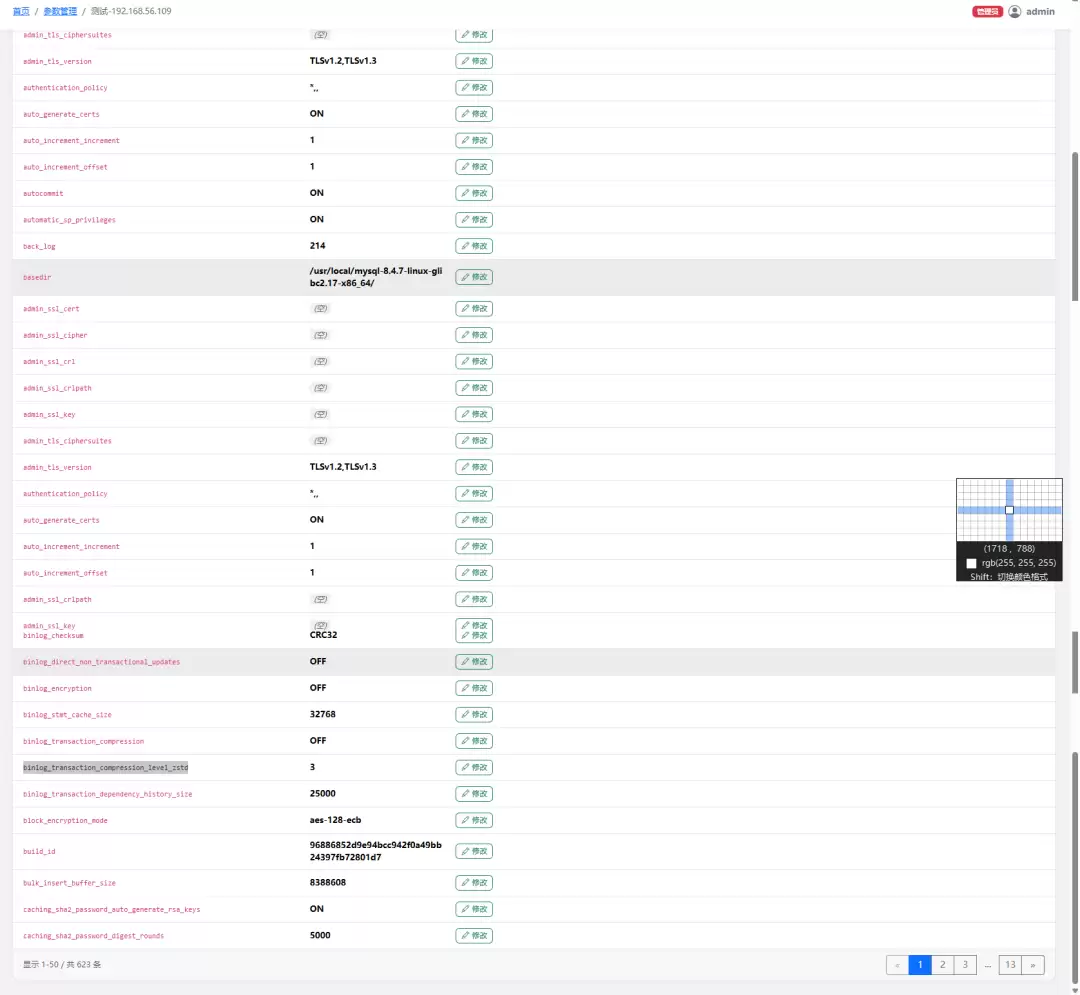
Task: Click the bulk_insert_buffer_size parameter name
Action: (x=70, y=883)
